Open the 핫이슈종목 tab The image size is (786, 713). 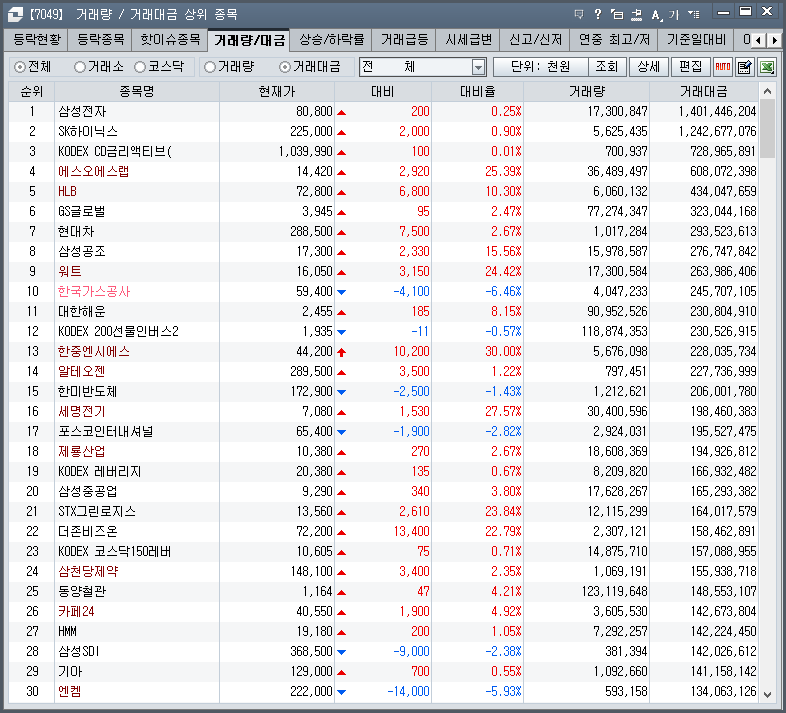click(170, 40)
